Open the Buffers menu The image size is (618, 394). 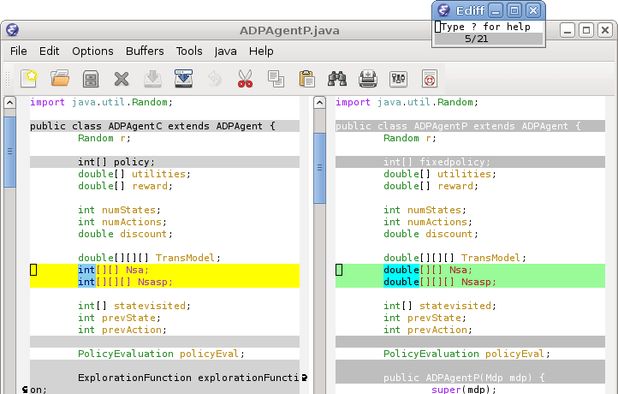point(145,51)
